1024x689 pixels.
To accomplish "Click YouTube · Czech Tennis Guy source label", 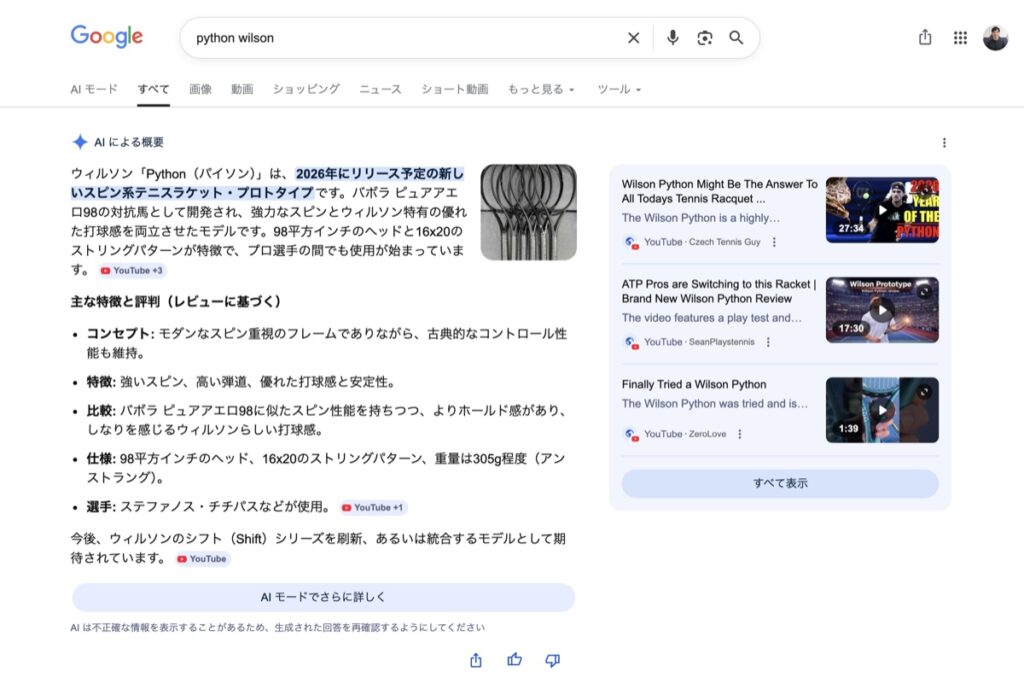I will 702,242.
